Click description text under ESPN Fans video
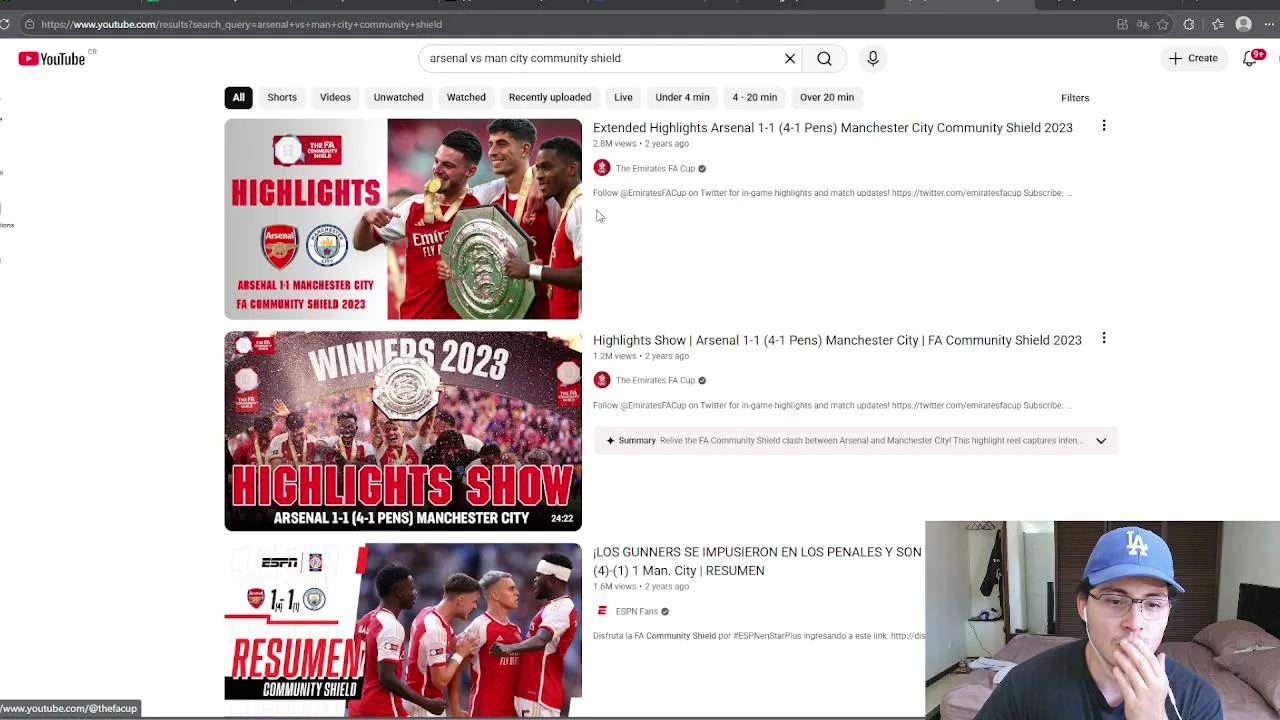Screen dimensions: 1280x720 pos(759,636)
